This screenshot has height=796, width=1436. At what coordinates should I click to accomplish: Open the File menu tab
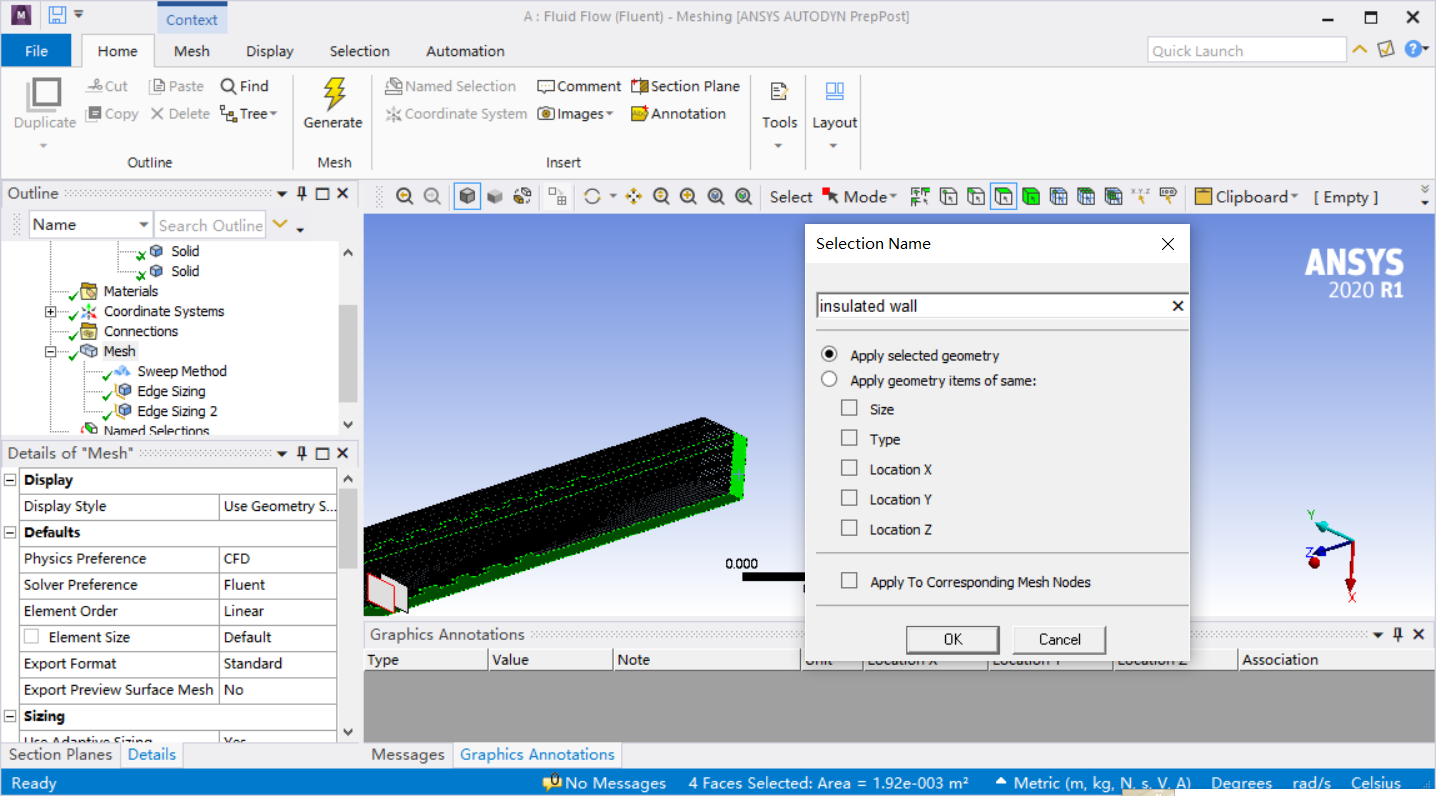tap(36, 50)
